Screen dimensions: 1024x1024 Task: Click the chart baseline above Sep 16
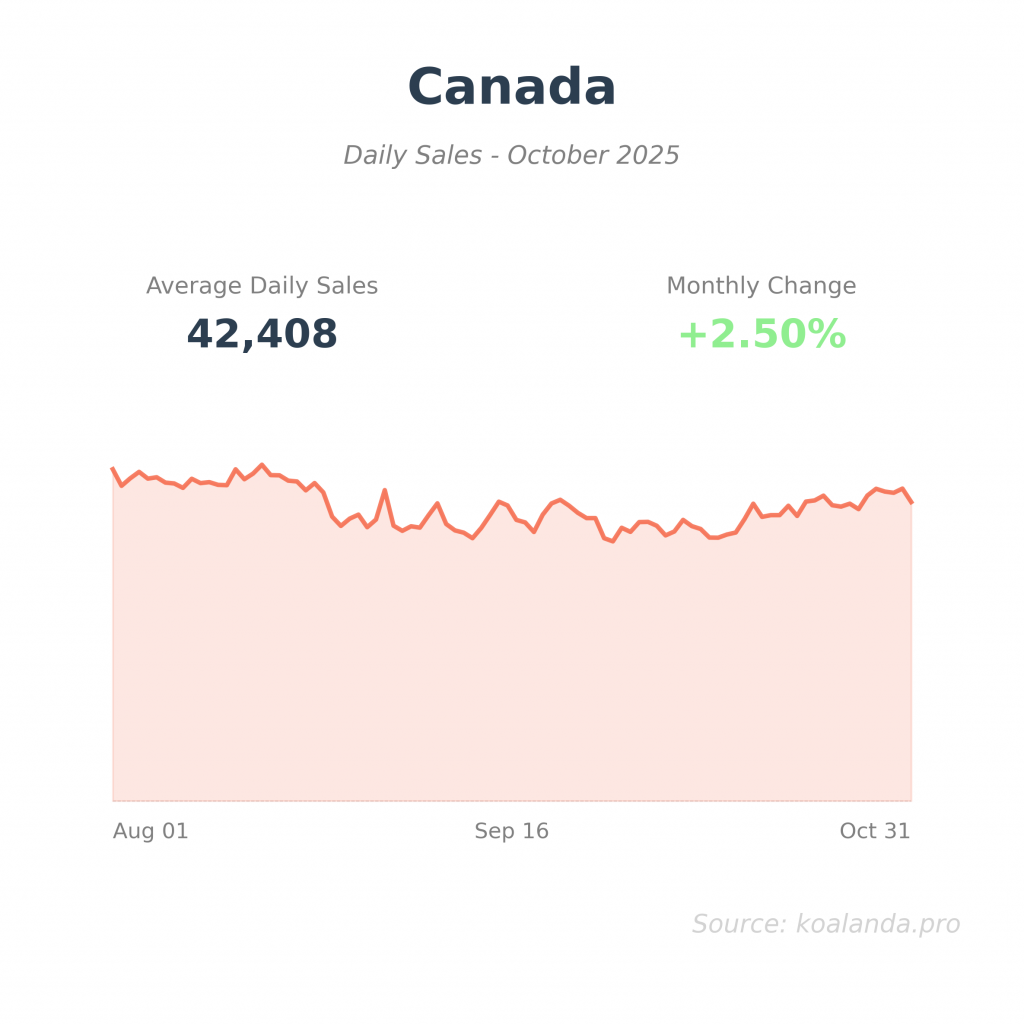coord(511,800)
